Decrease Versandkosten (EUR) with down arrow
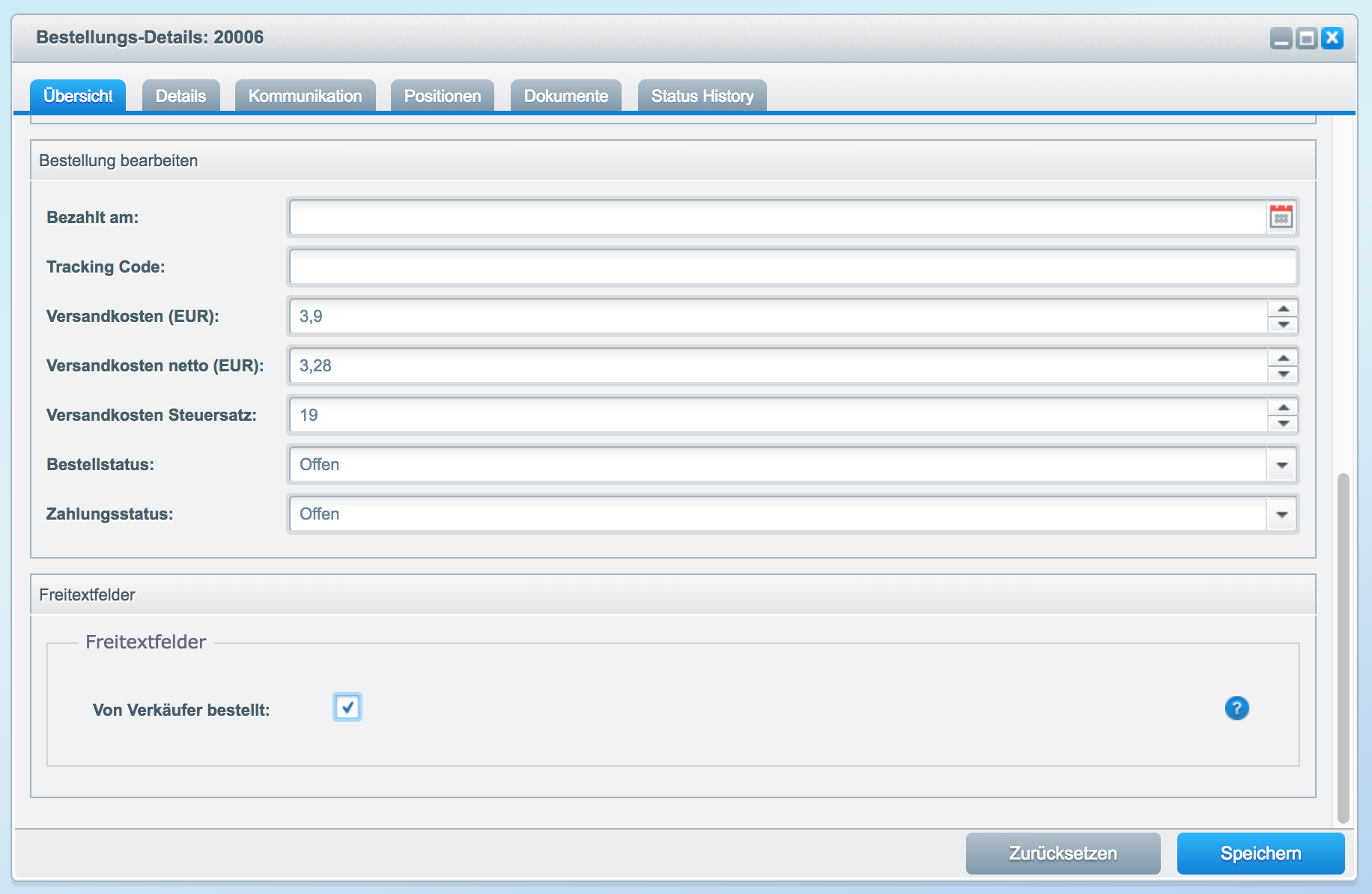The height and width of the screenshot is (894, 1372). click(x=1283, y=325)
